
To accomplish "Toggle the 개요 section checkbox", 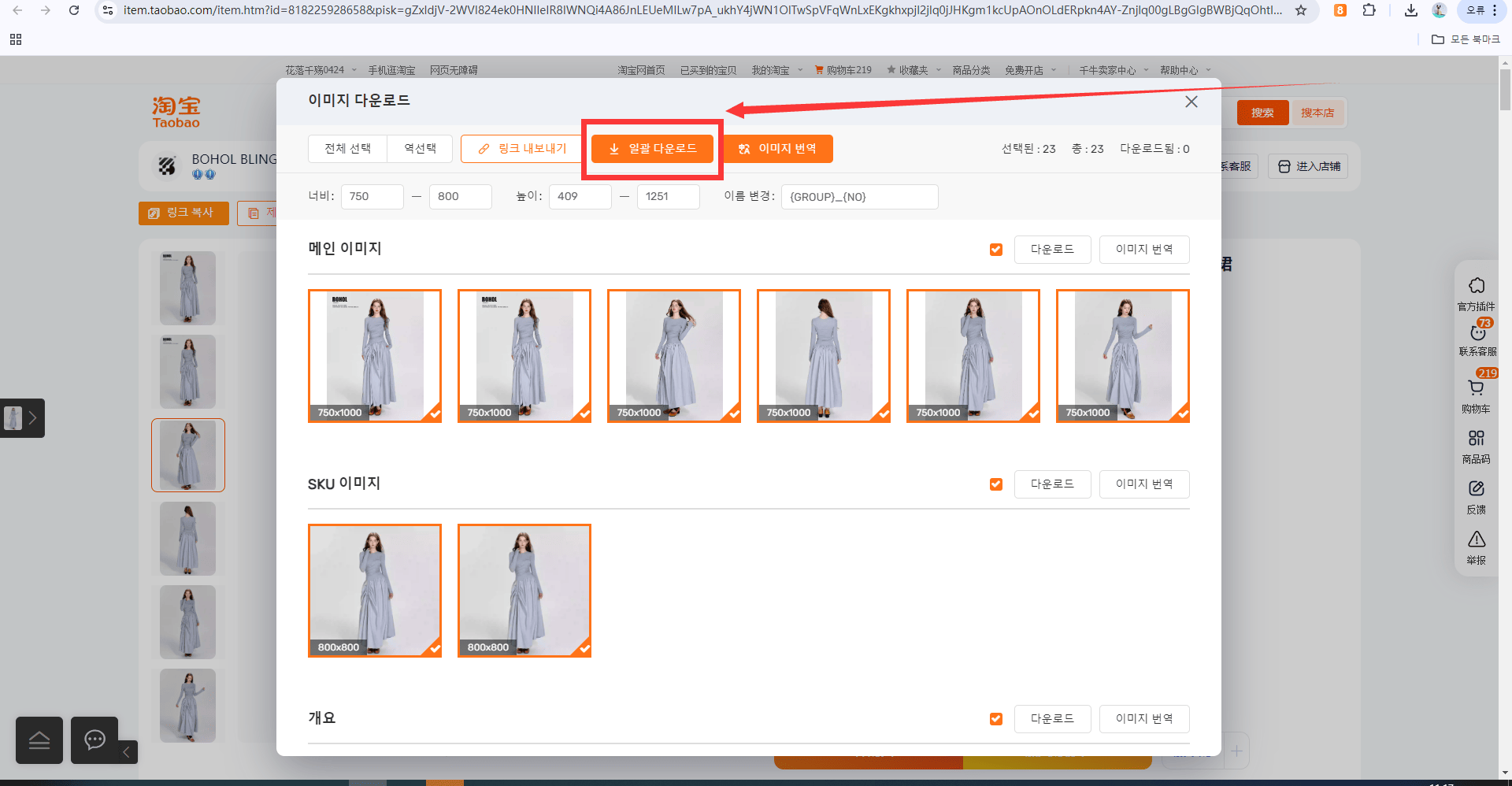I will (996, 719).
